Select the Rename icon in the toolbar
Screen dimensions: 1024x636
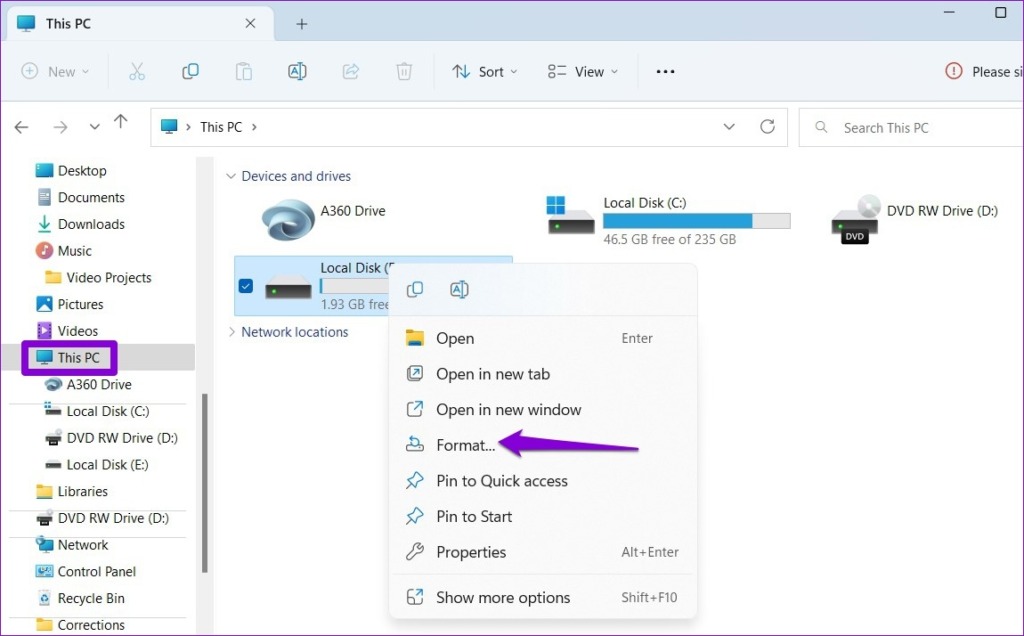pos(296,71)
